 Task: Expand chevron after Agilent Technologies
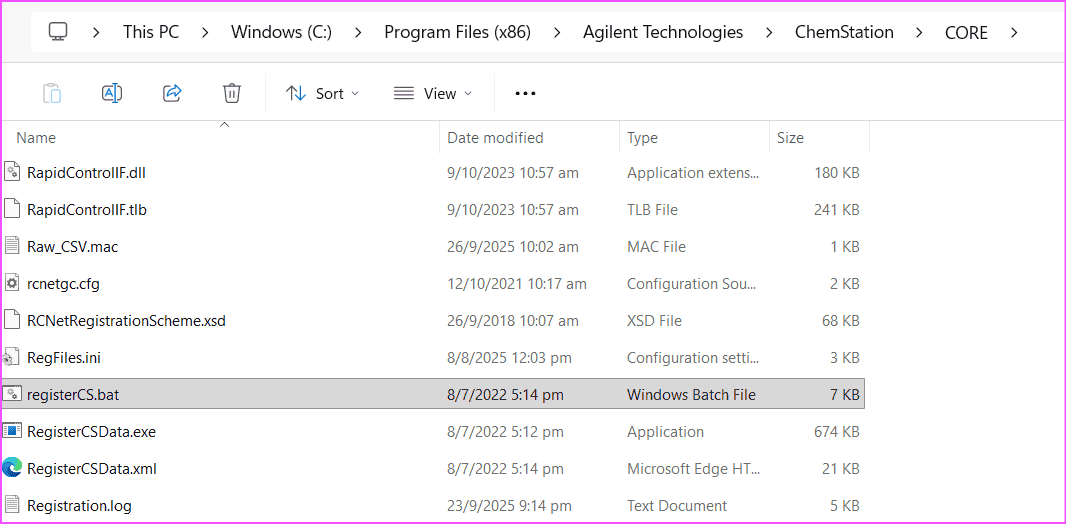769,32
